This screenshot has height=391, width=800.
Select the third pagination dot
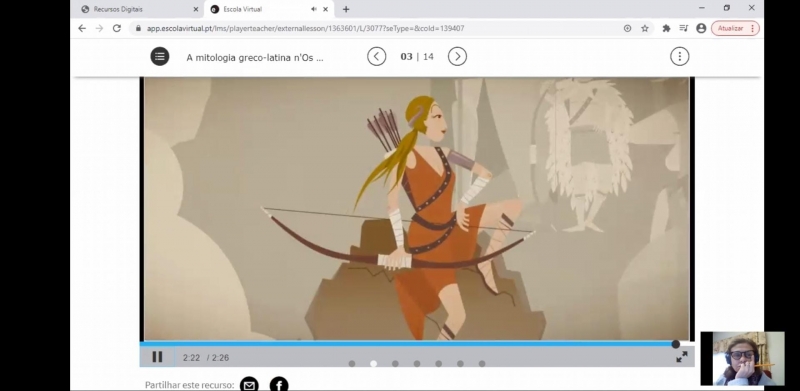coord(395,363)
